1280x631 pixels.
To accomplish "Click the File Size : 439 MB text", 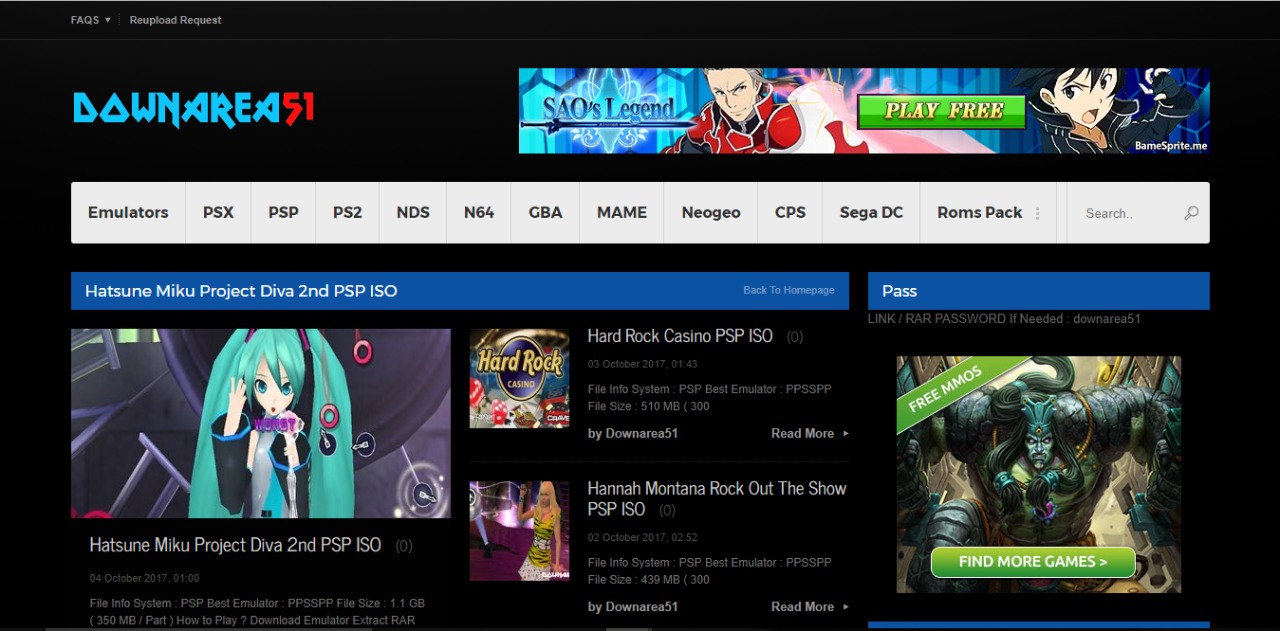I will [x=649, y=579].
